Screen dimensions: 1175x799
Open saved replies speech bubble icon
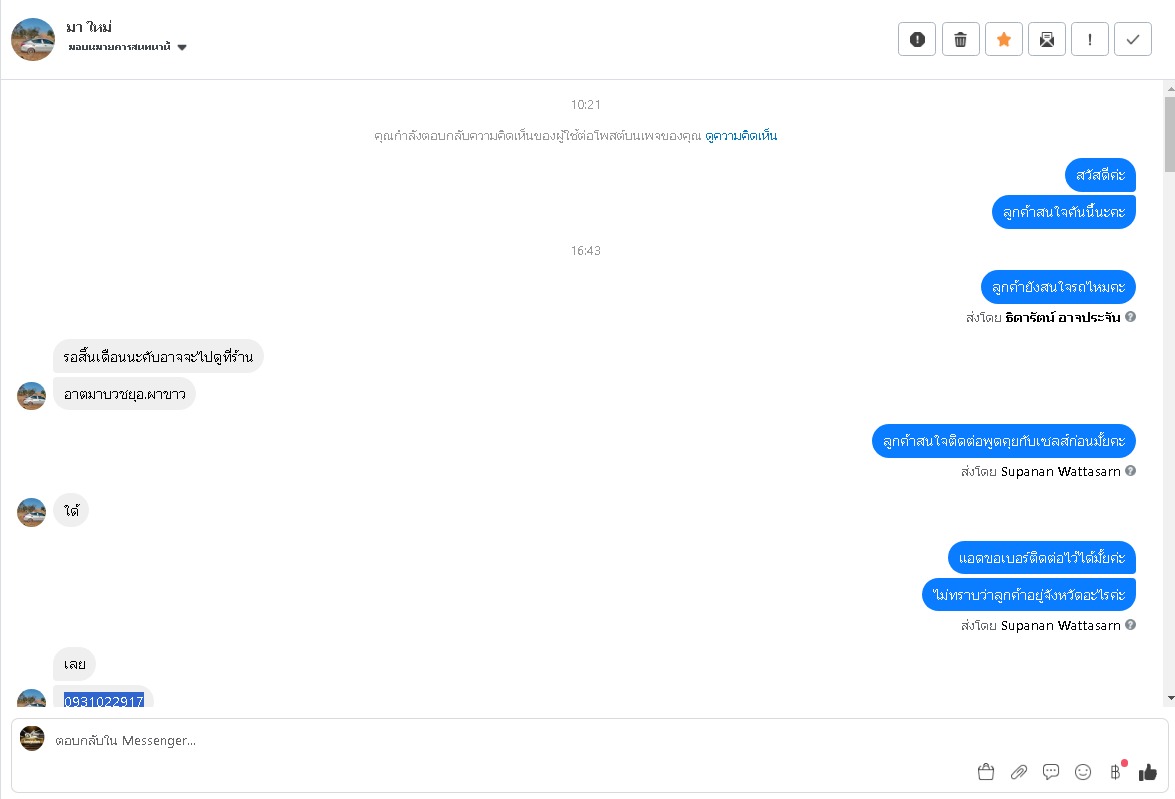(x=1051, y=772)
